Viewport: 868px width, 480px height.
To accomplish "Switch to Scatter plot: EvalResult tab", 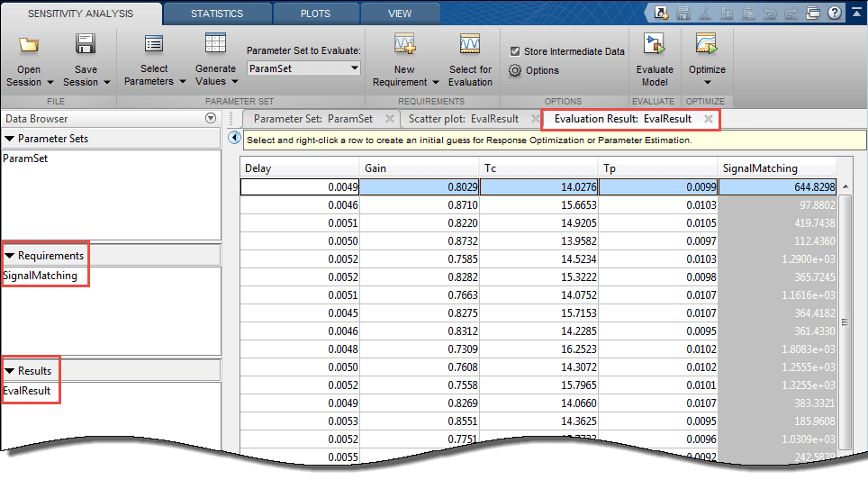I will 464,119.
